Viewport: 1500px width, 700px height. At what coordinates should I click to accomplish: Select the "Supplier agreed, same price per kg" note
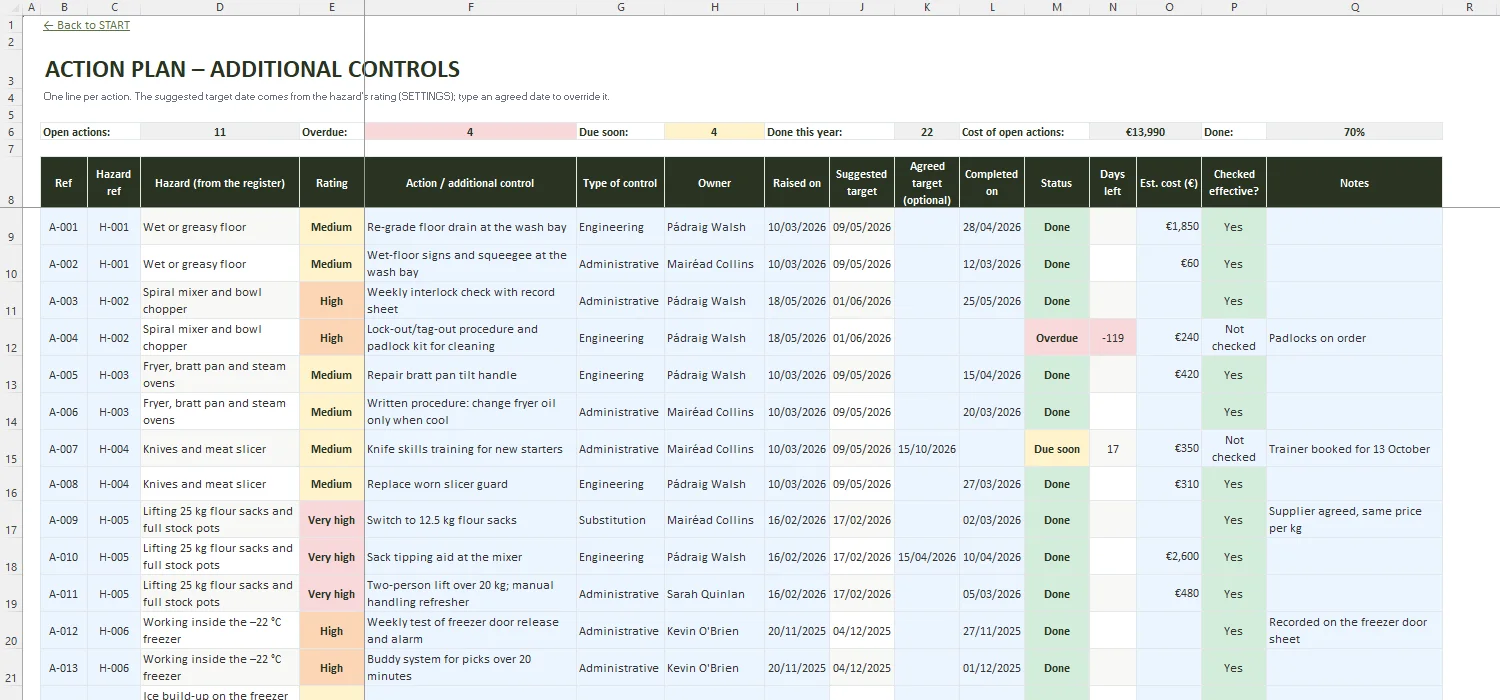(x=1354, y=520)
